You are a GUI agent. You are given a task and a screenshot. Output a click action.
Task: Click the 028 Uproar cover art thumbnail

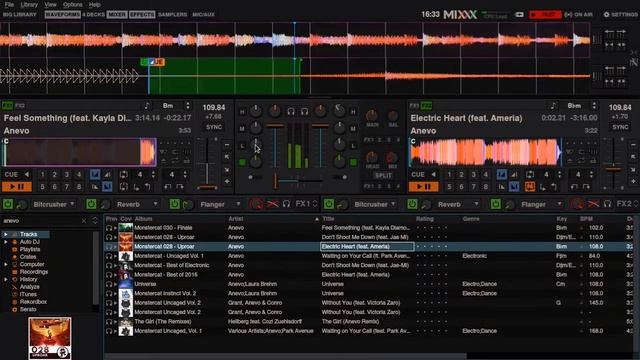click(50, 338)
